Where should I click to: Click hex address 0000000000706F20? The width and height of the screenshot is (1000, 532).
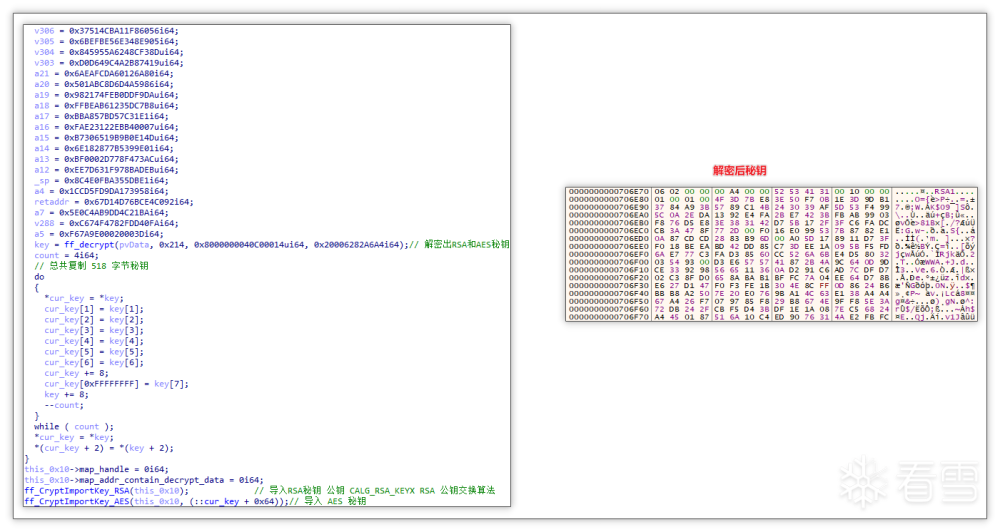608,277
